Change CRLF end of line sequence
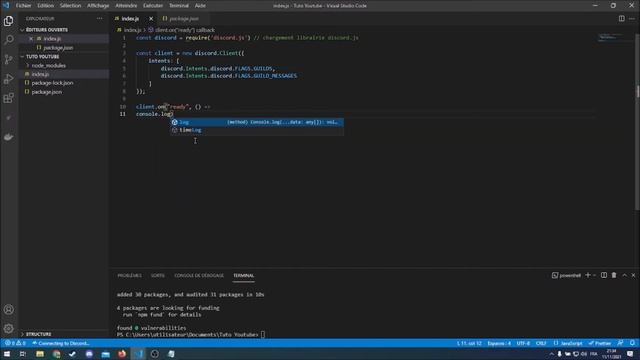Screen dimensions: 640x360 541,343
